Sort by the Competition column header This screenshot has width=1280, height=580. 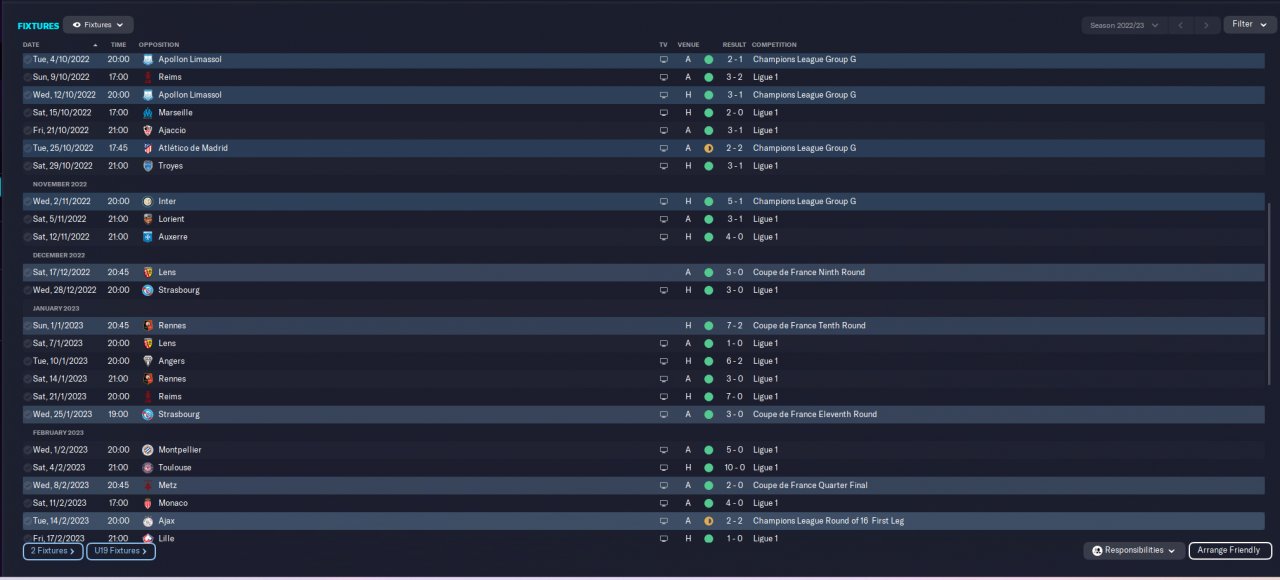pos(774,45)
